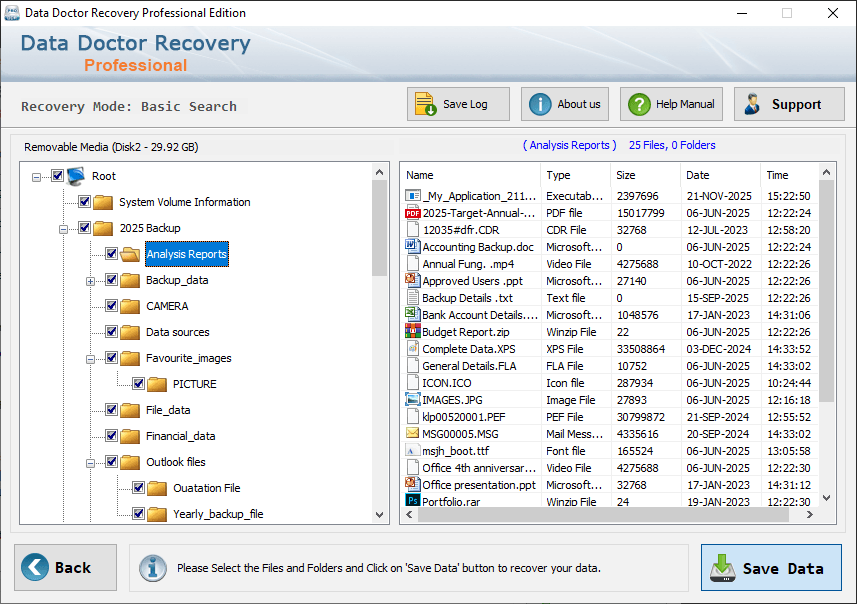Click the executable icon of _My_Application file

[x=413, y=195]
